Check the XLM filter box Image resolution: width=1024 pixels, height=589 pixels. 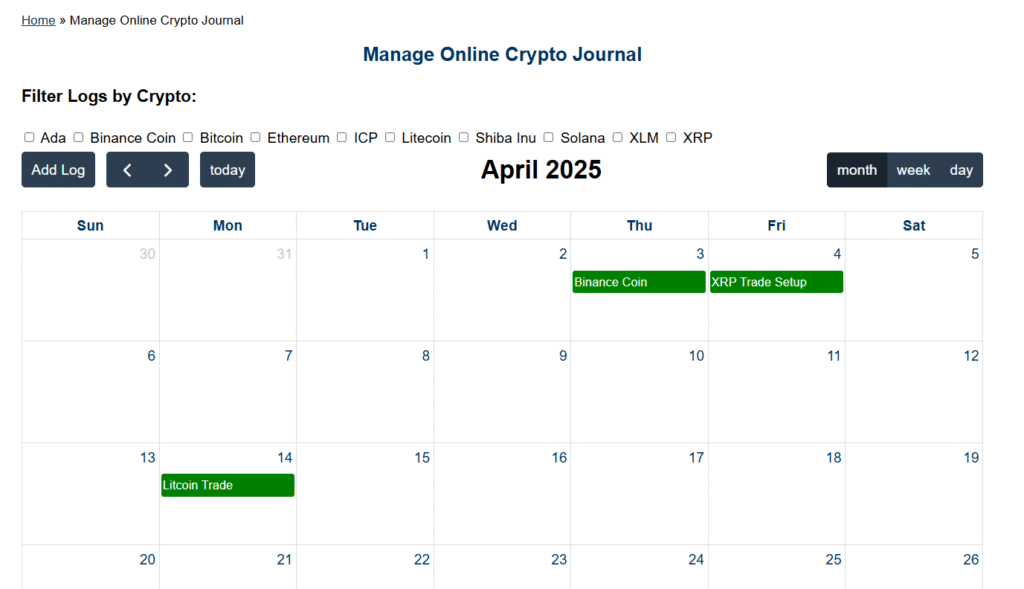coord(617,137)
